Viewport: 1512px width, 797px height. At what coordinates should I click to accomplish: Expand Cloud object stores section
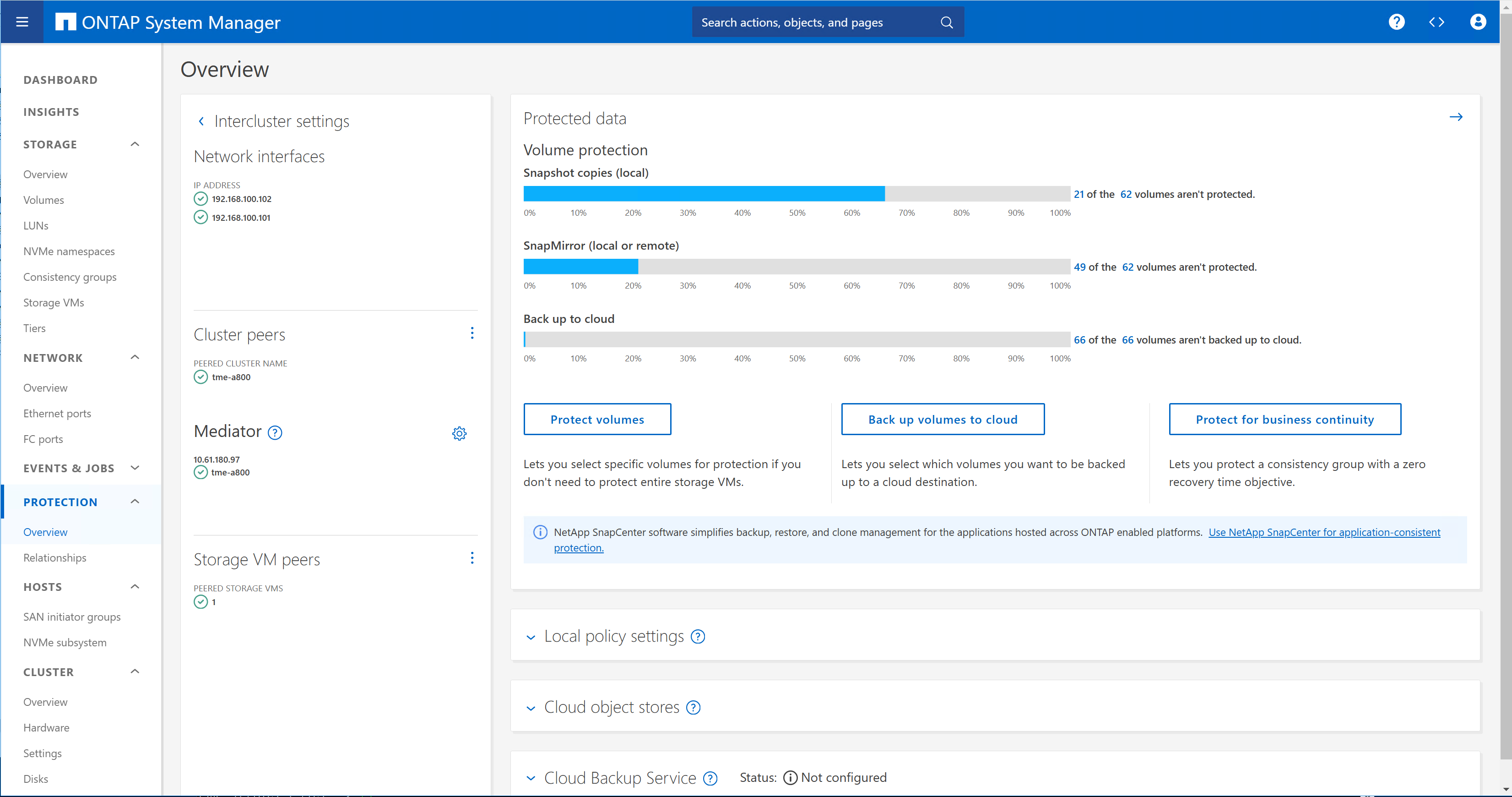[x=531, y=708]
